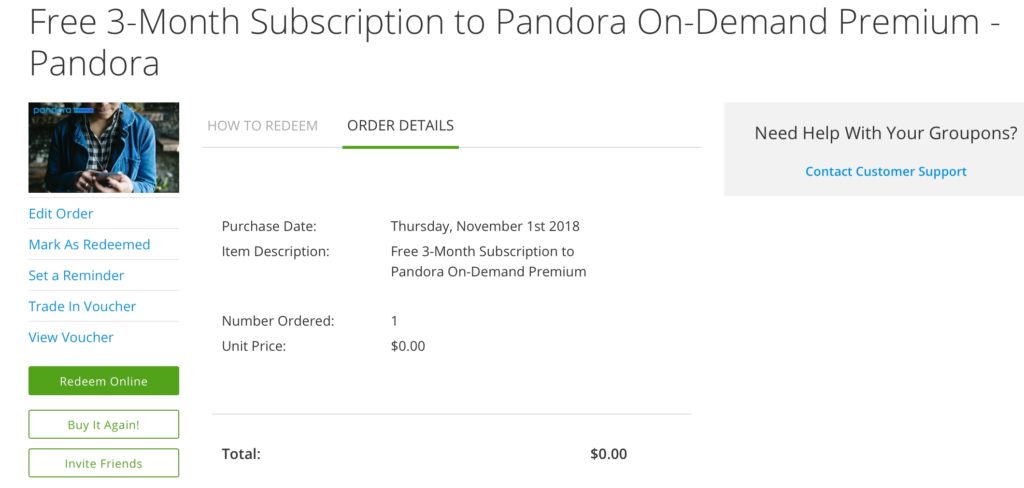Click the Free 3-Month Subscription page title
1024x488 pixels.
point(515,42)
